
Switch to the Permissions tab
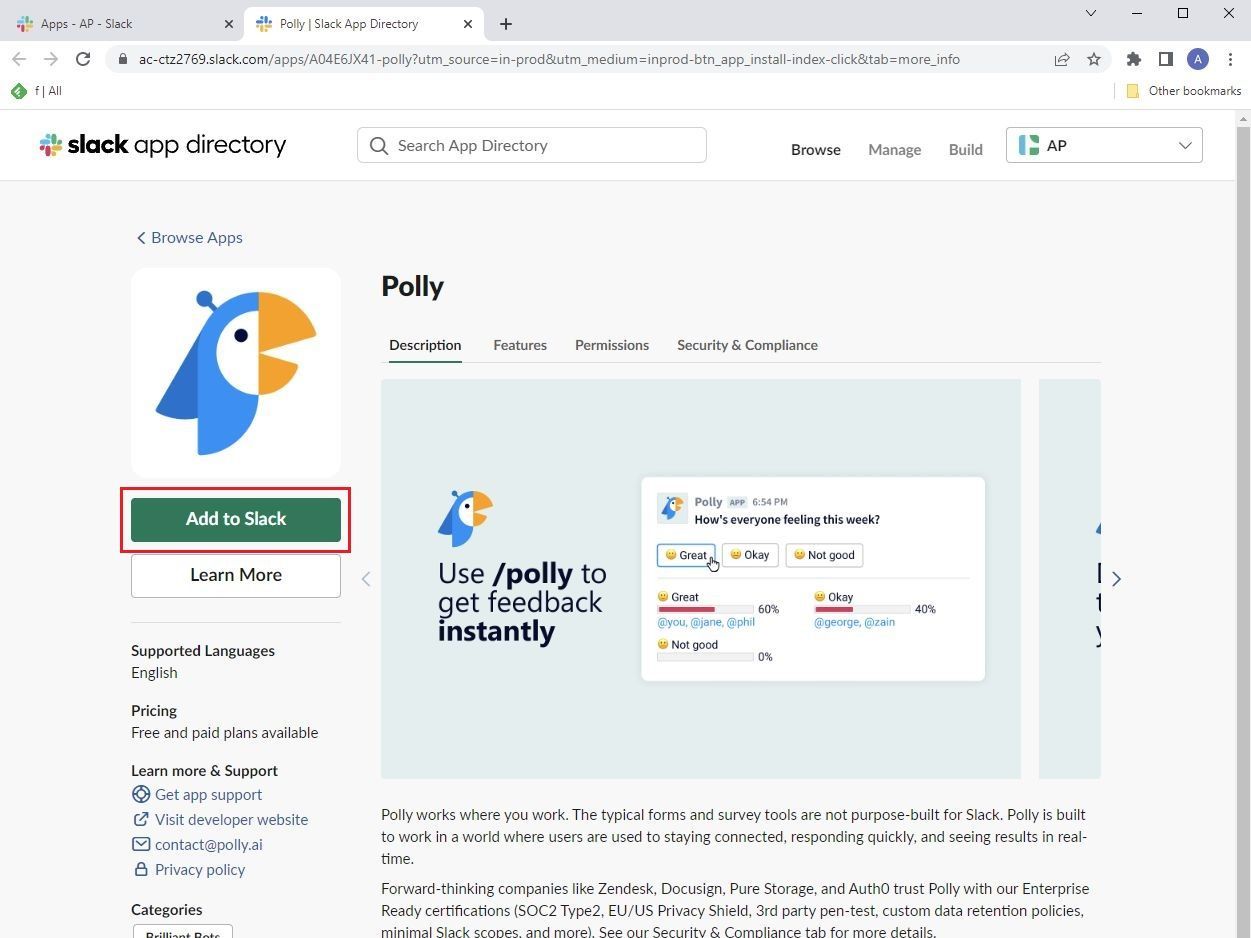[x=611, y=345]
